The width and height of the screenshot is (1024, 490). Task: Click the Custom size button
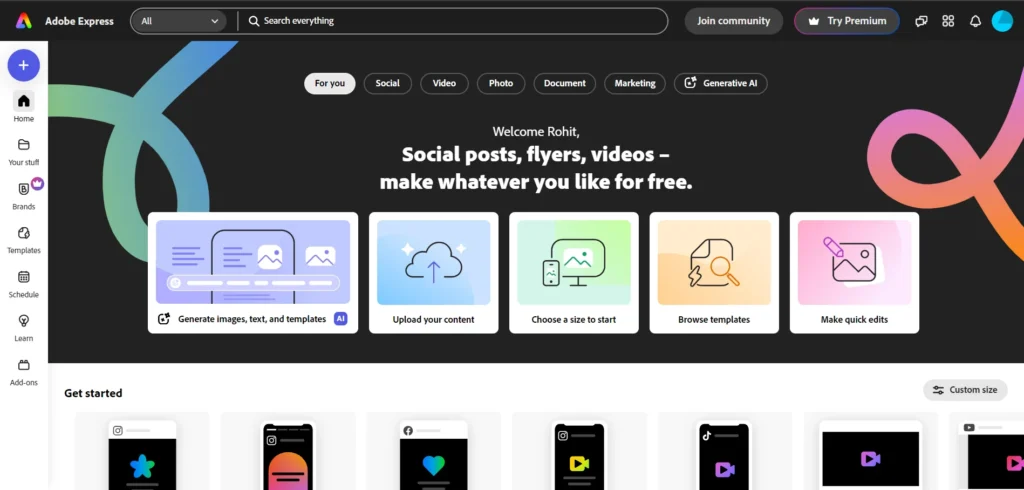965,390
